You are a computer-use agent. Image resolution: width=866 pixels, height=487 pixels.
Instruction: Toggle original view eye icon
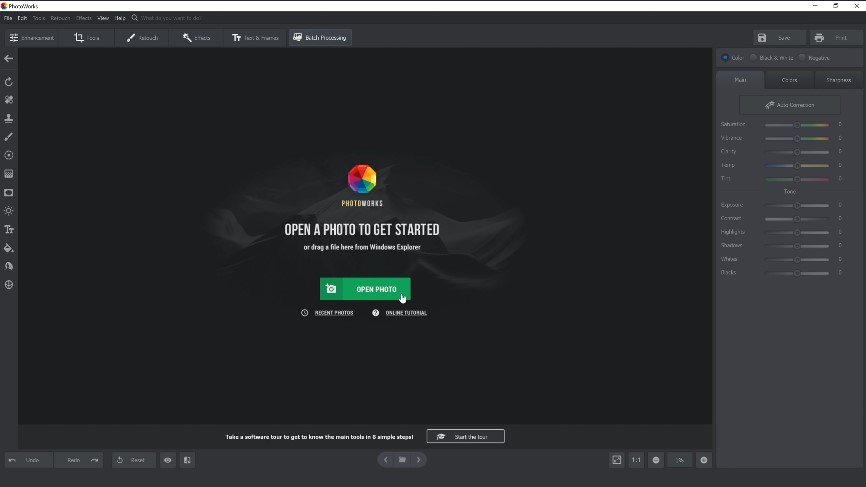168,460
